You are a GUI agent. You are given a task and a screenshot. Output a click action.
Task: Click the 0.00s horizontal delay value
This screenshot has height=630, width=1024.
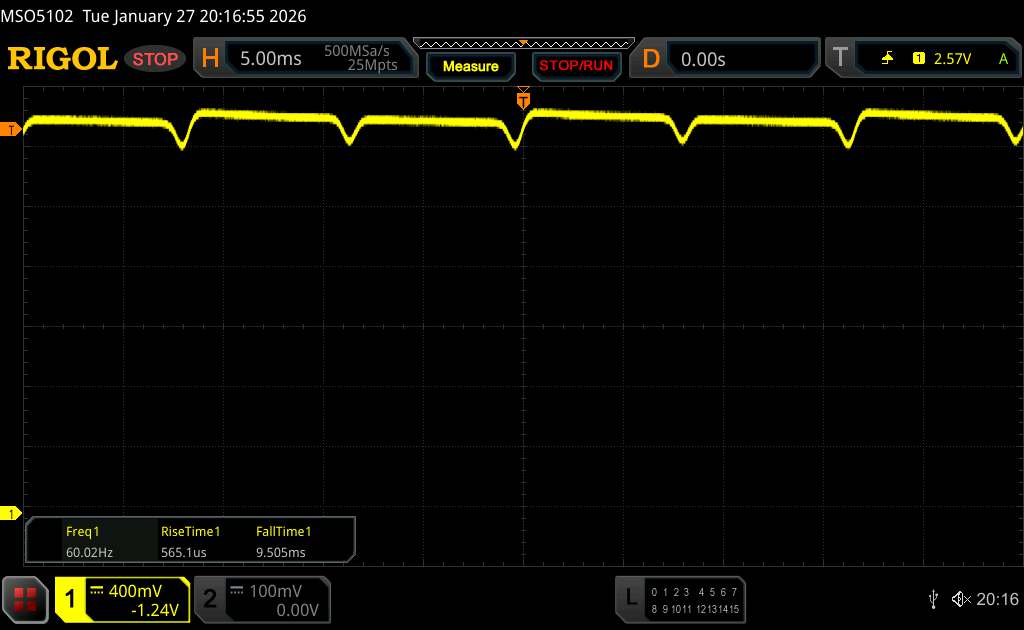703,59
